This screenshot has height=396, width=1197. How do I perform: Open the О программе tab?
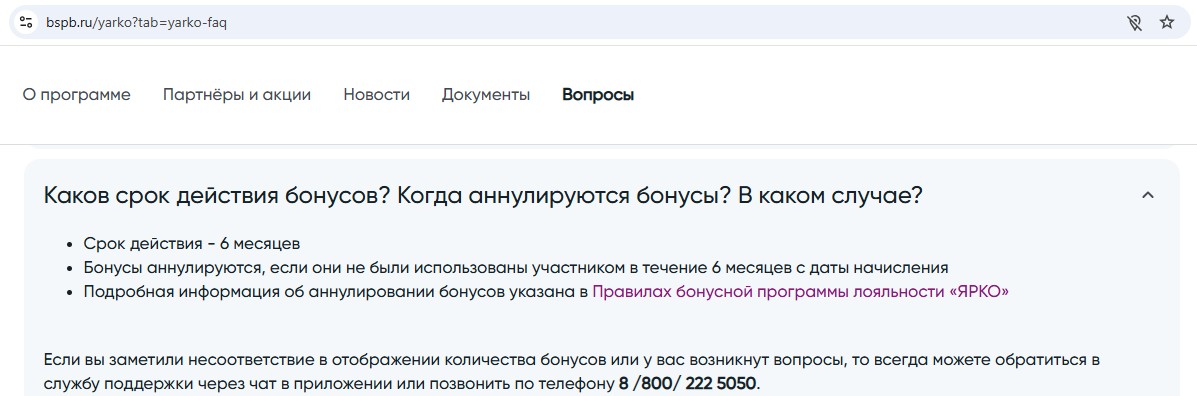(x=76, y=95)
